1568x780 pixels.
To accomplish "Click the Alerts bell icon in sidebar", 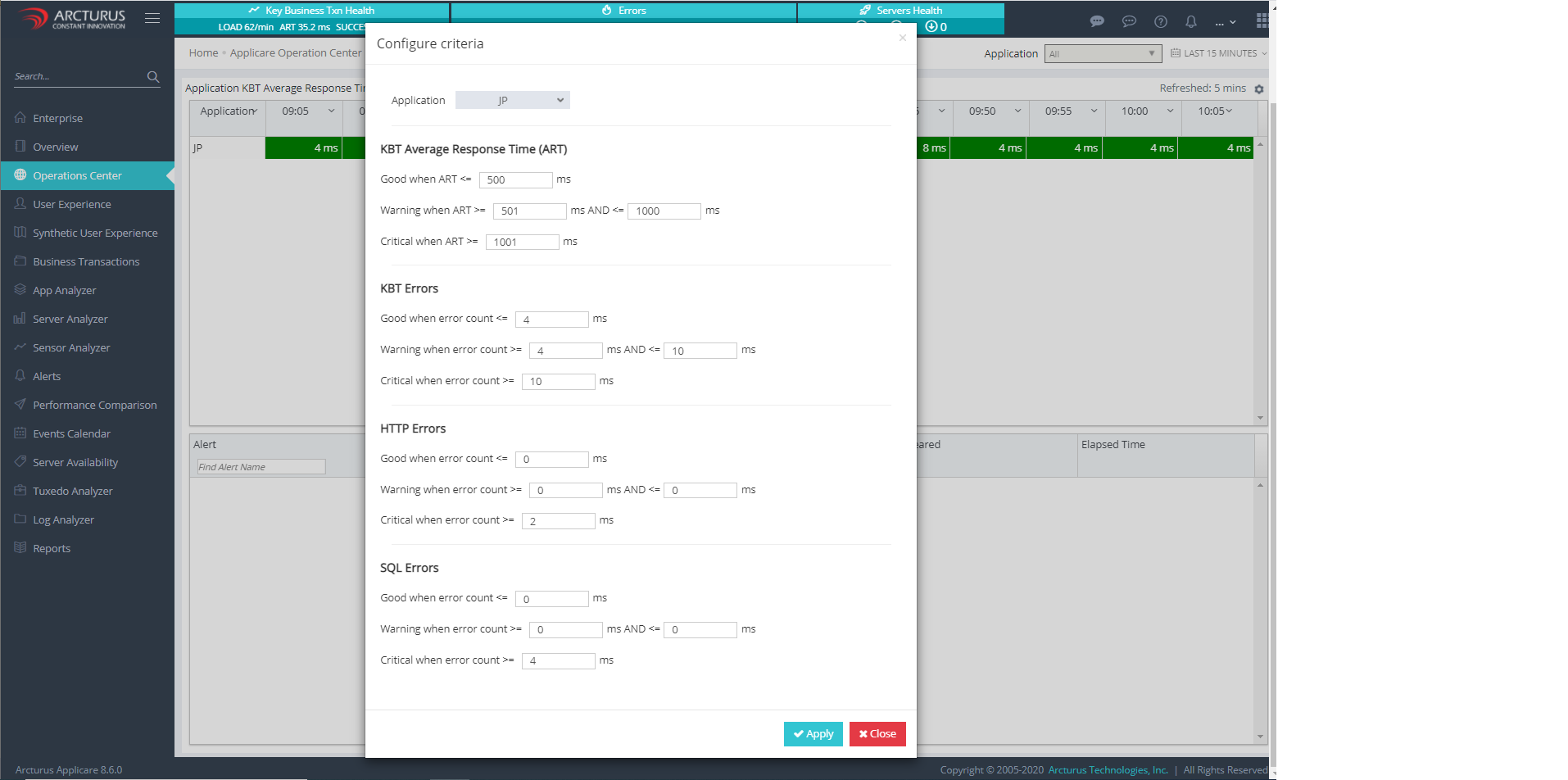I will coord(20,376).
